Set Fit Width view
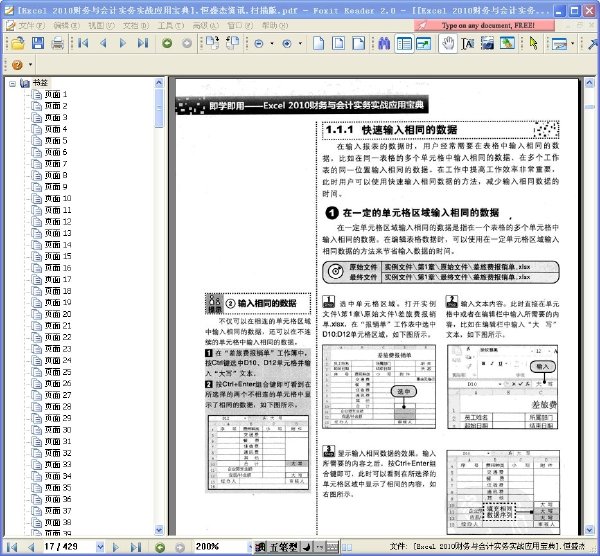The image size is (600, 556). pos(359,43)
